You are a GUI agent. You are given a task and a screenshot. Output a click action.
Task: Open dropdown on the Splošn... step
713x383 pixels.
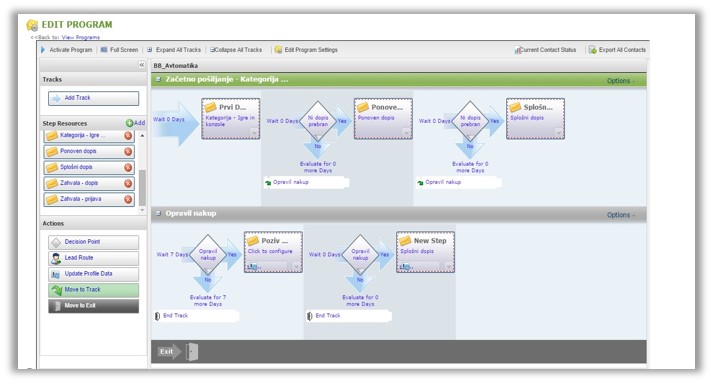pyautogui.click(x=558, y=132)
